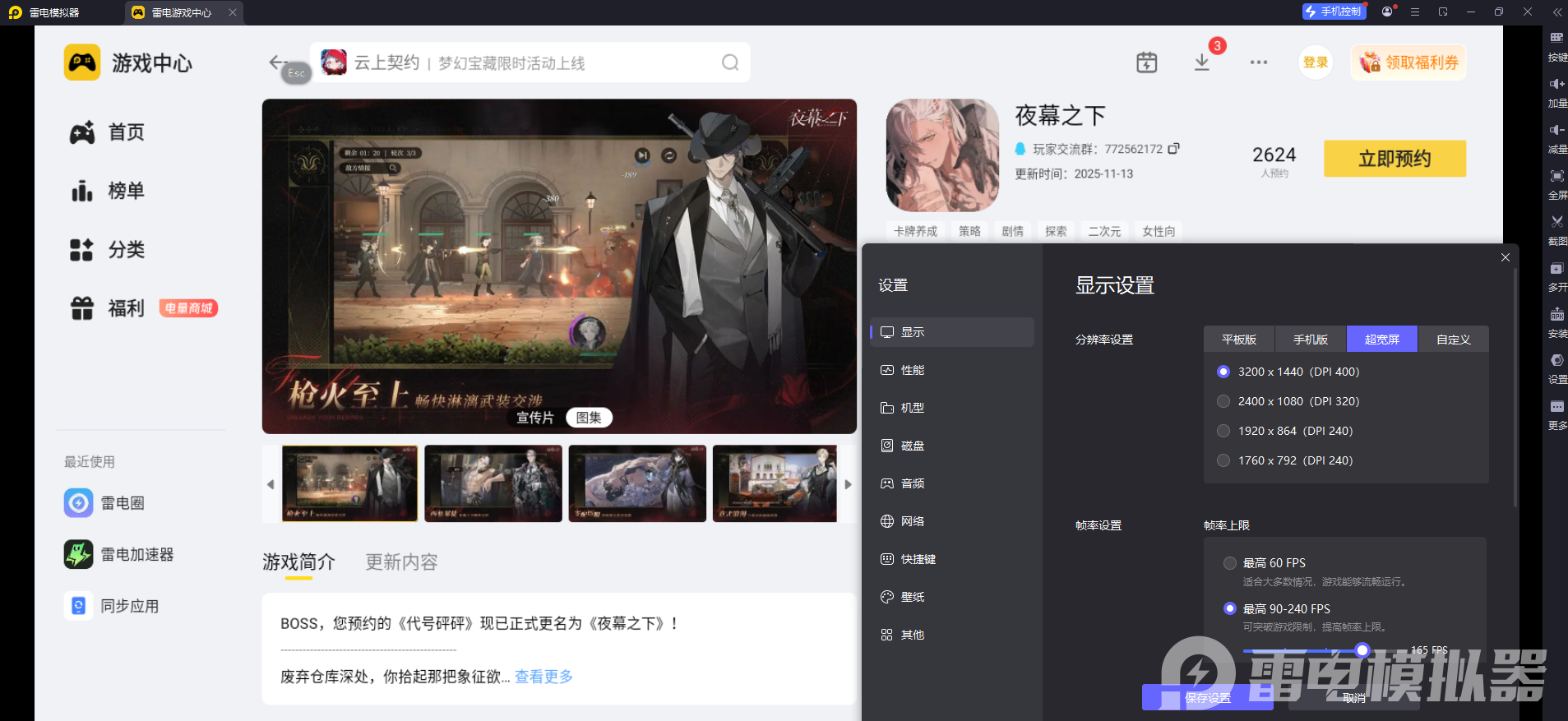Screen dimensions: 1568x721
Task: Switch banner to 宣传片 trailer view
Action: (x=535, y=418)
